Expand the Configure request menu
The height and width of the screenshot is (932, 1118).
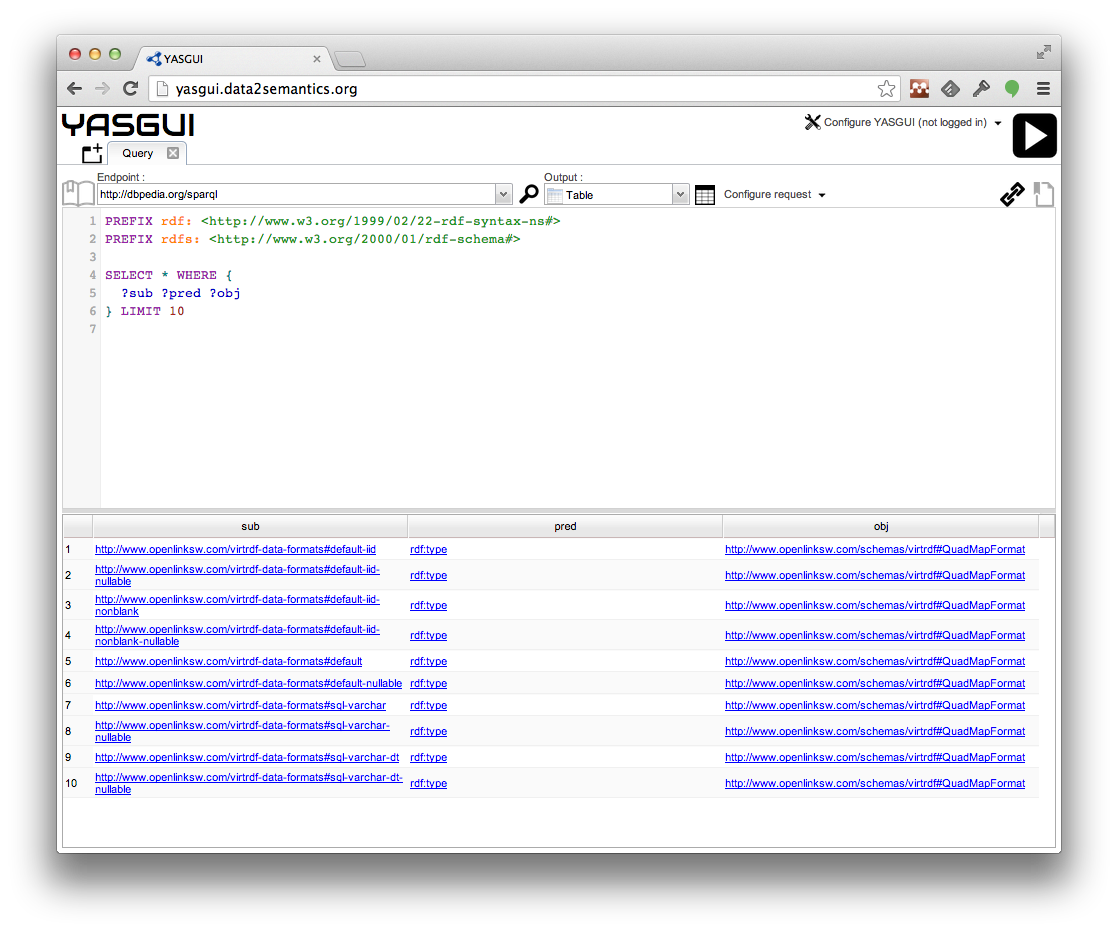[775, 195]
